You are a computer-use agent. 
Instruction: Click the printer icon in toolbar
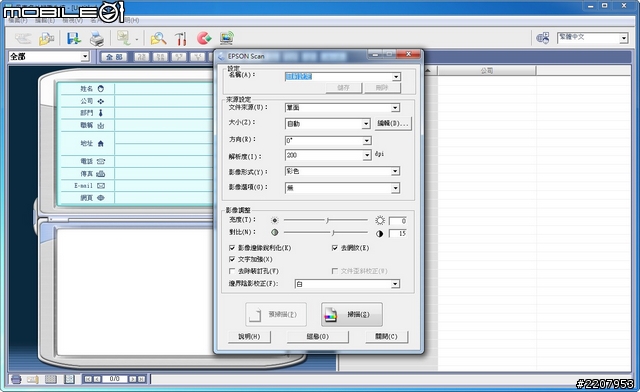(97, 39)
